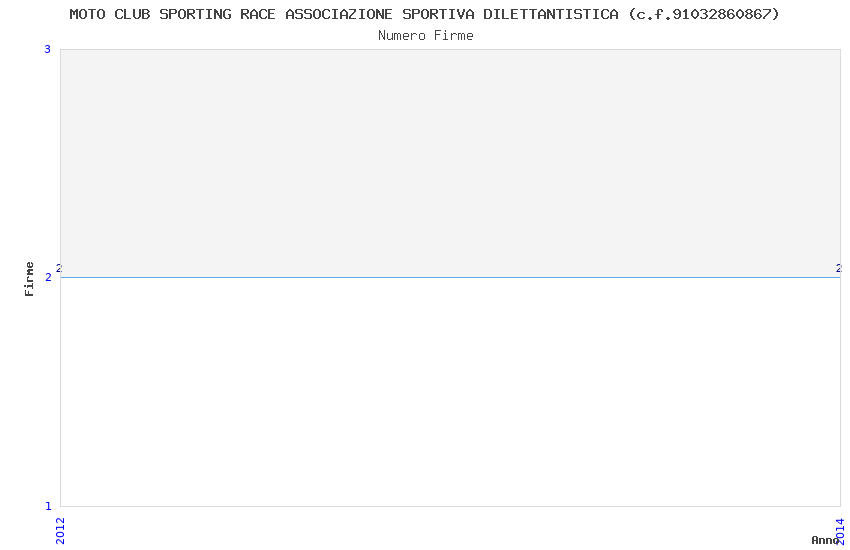Viewport: 850px width, 550px height.
Task: Click the chart title MOTO CLUB SPORTING RACE
Action: point(424,14)
